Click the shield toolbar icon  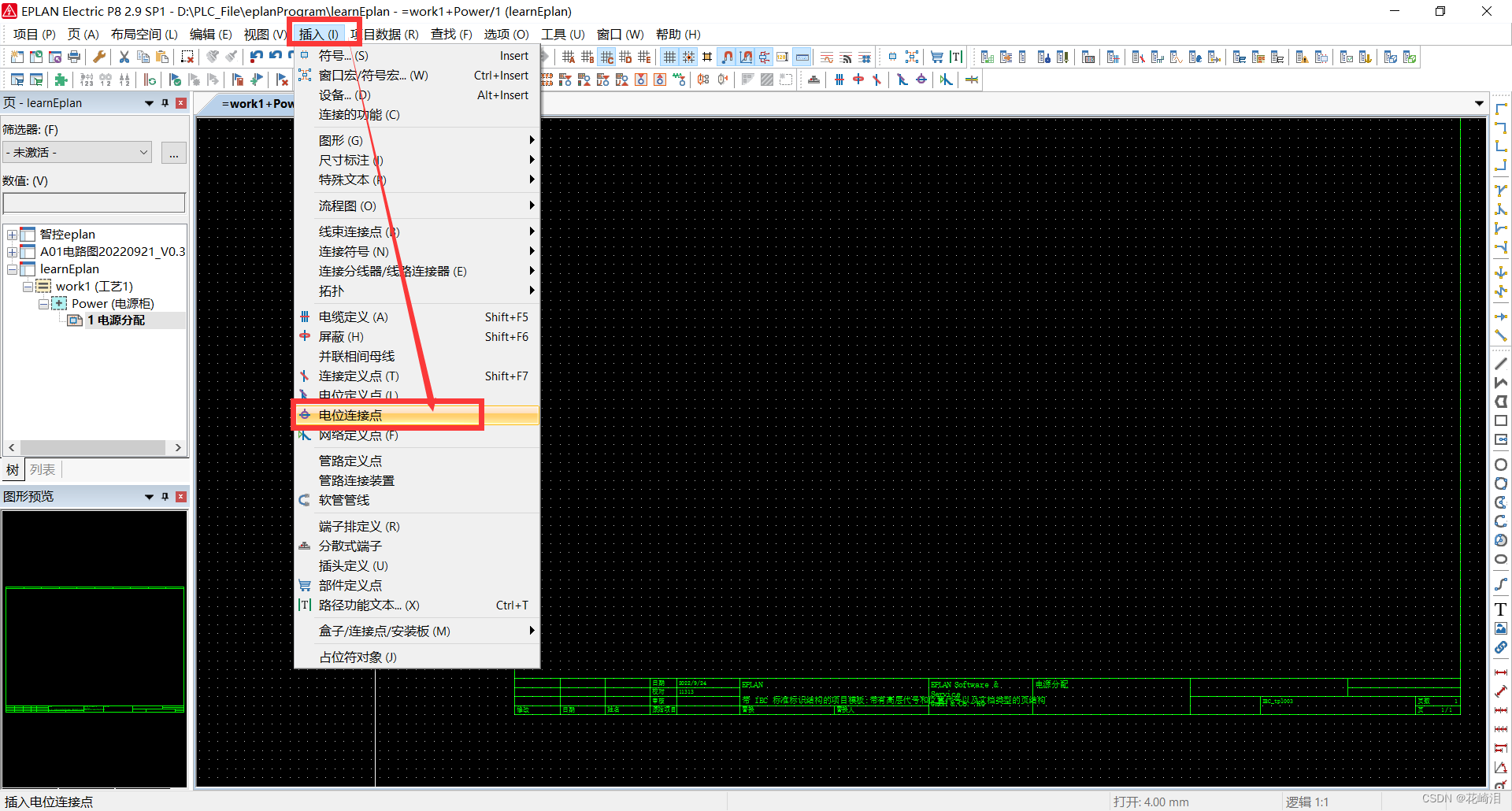click(858, 80)
